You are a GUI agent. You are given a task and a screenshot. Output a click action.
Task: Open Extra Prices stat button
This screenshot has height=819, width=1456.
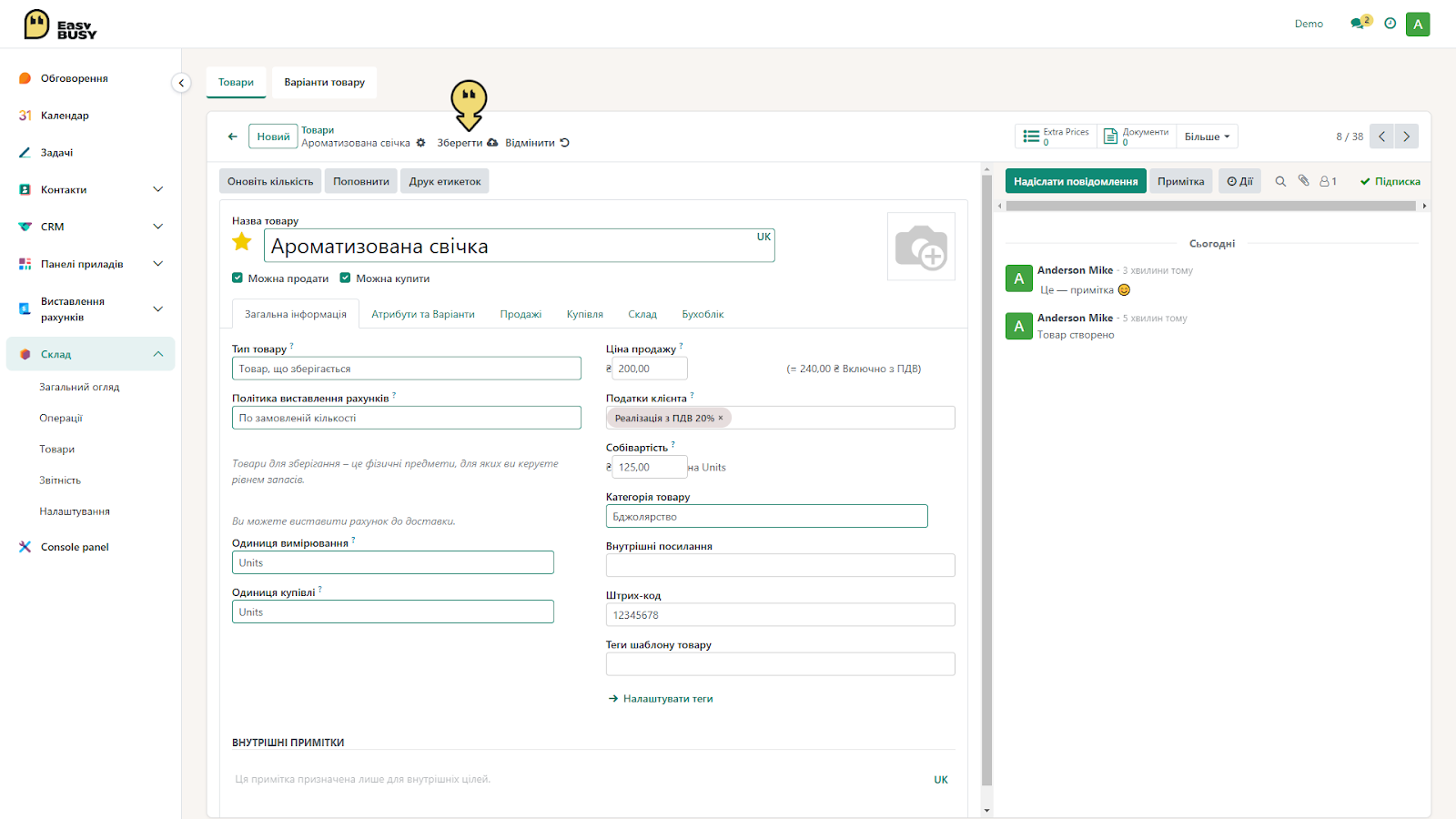click(x=1056, y=136)
